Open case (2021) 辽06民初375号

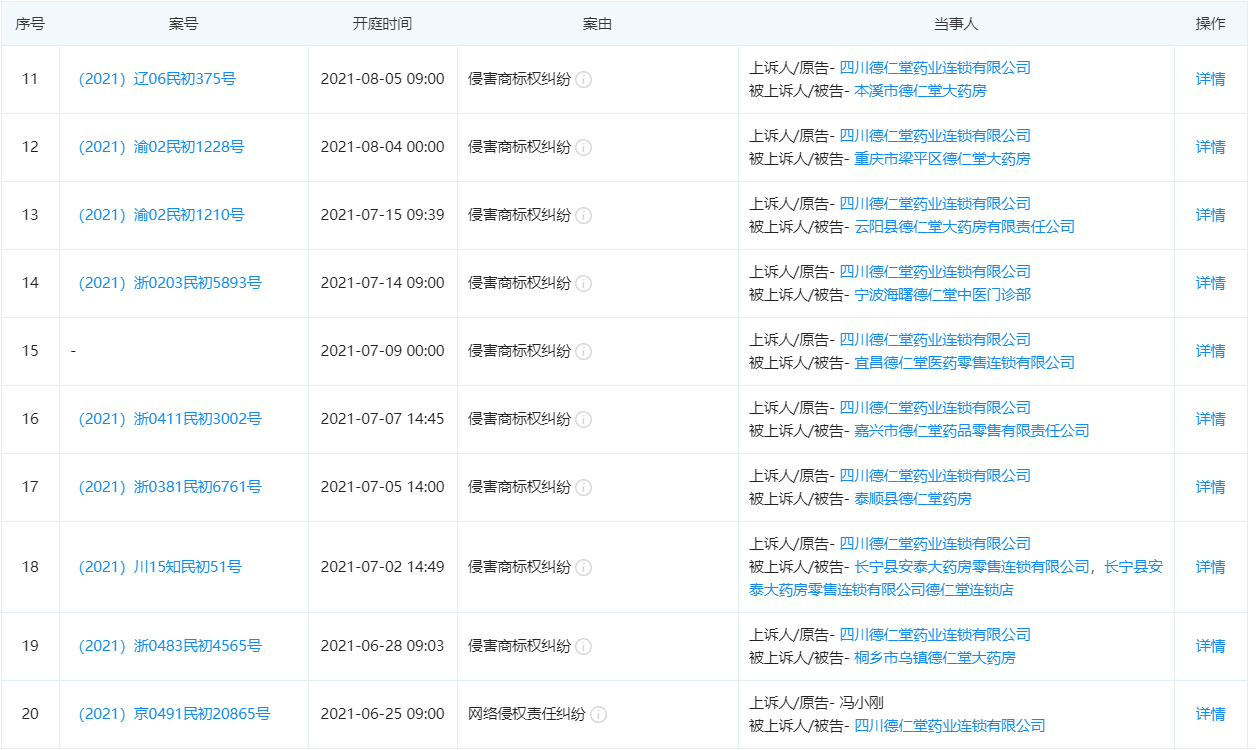pyautogui.click(x=157, y=79)
